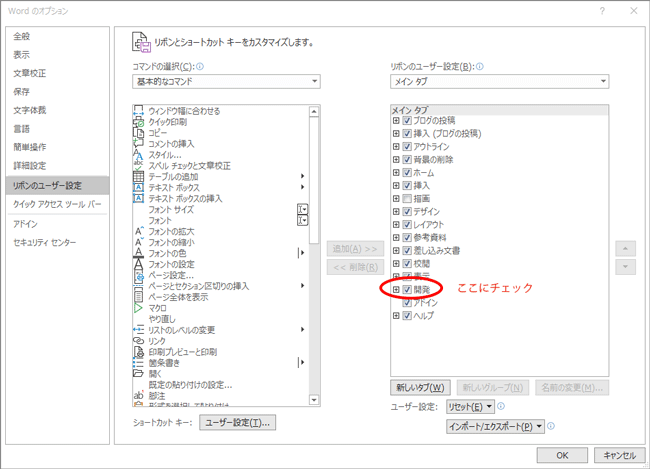Click the Styles command icon
Image resolution: width=650 pixels, height=469 pixels.
pyautogui.click(x=138, y=155)
